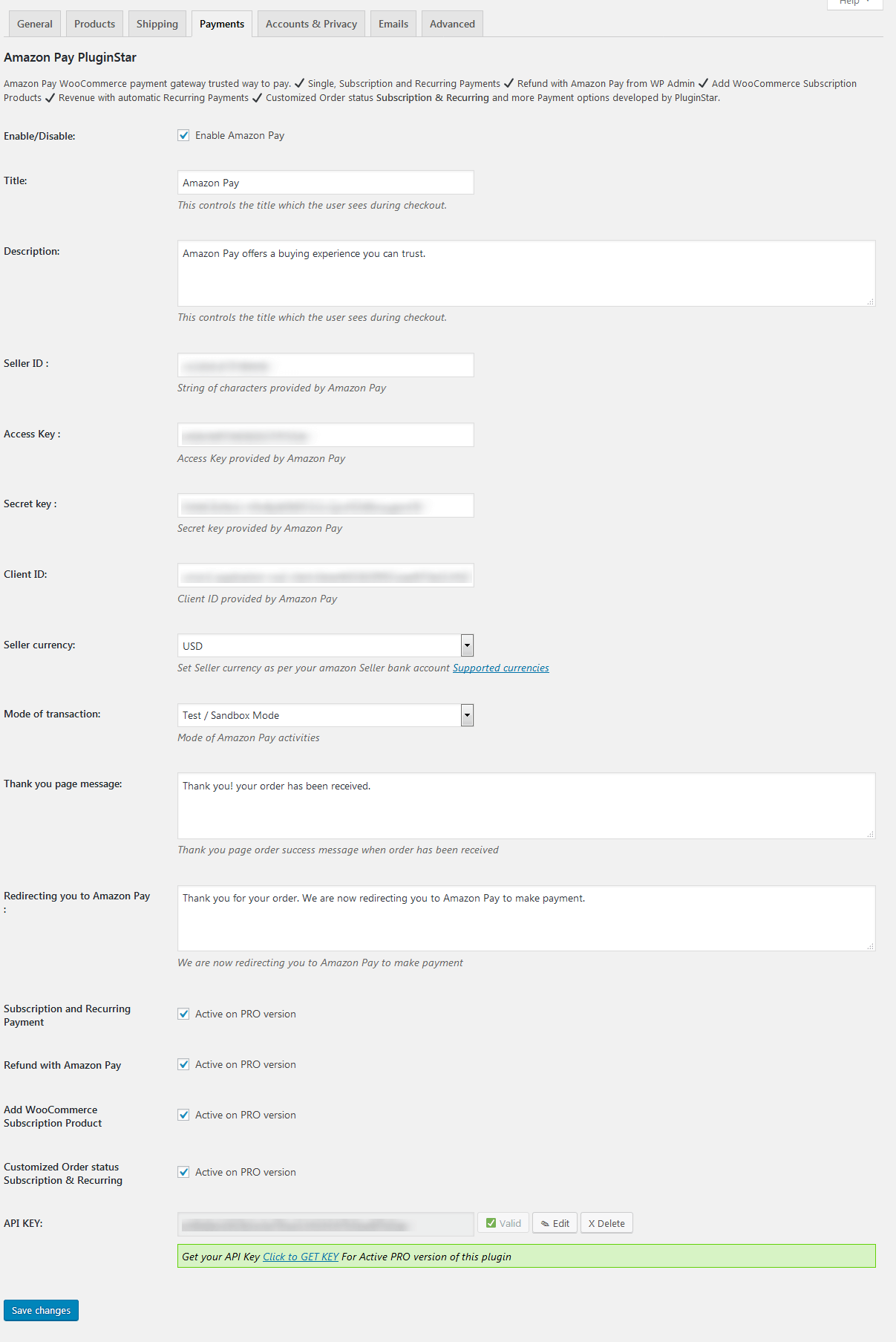This screenshot has height=1342, width=896.
Task: Save changes to the settings
Action: [x=41, y=1310]
